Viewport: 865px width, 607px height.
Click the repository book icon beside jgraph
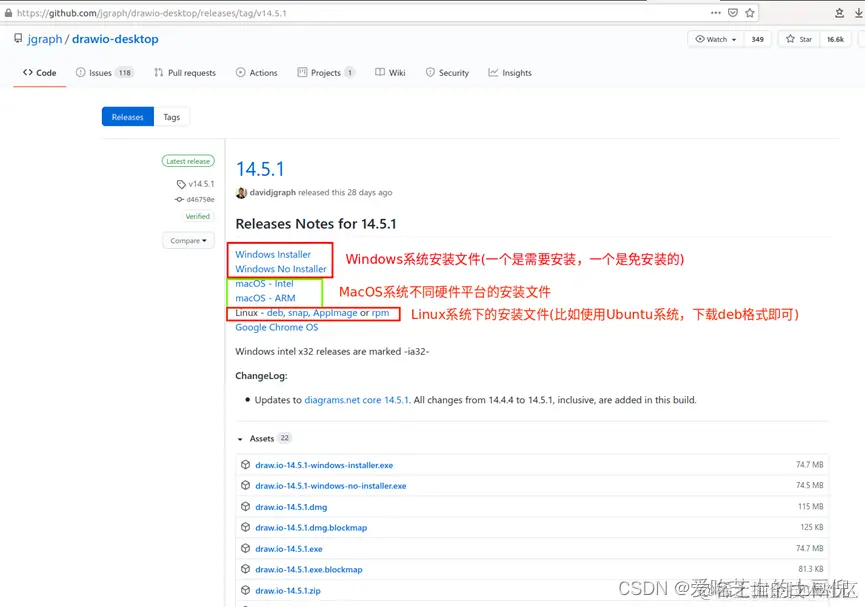[x=18, y=39]
